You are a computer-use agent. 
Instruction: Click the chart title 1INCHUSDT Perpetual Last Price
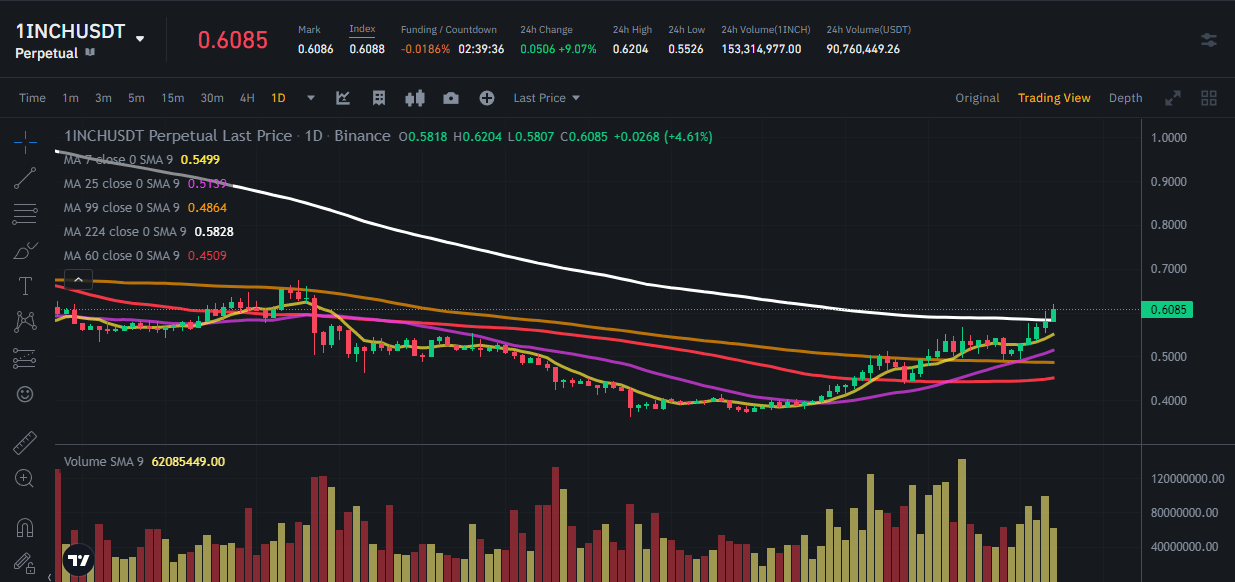coord(178,136)
